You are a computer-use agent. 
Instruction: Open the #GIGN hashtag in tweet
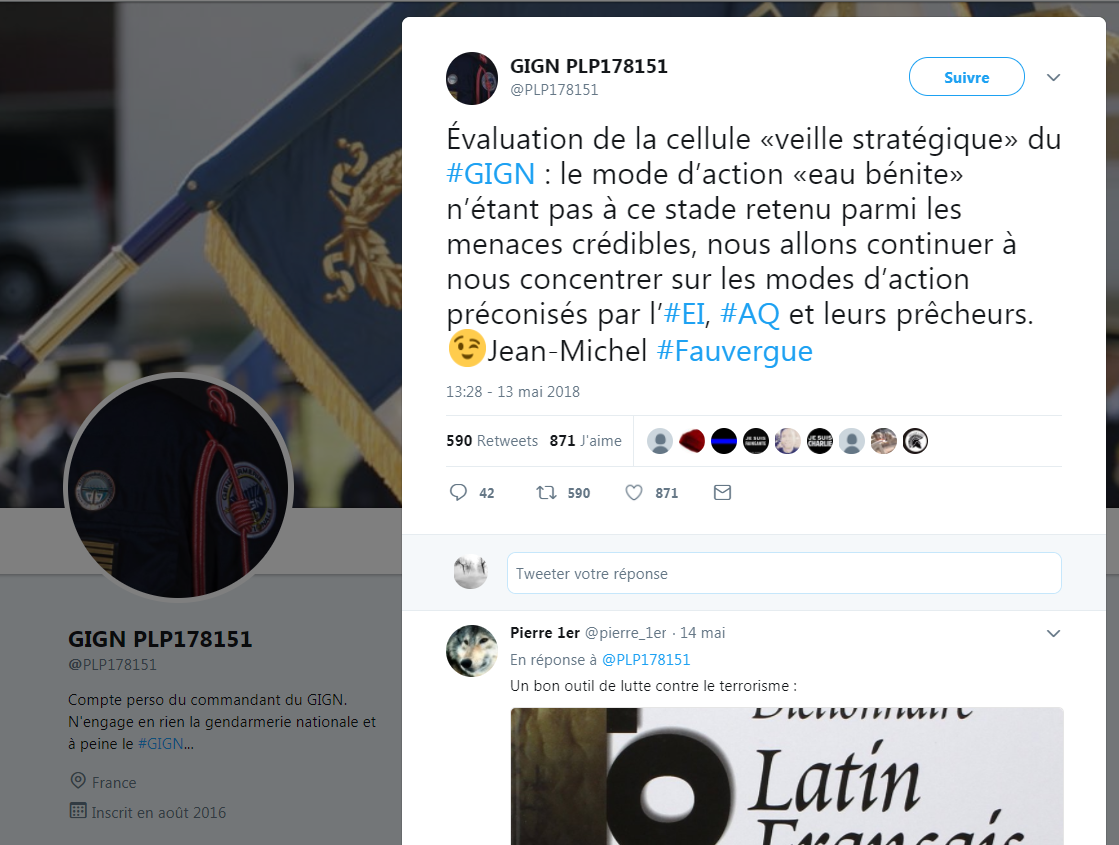pos(491,174)
